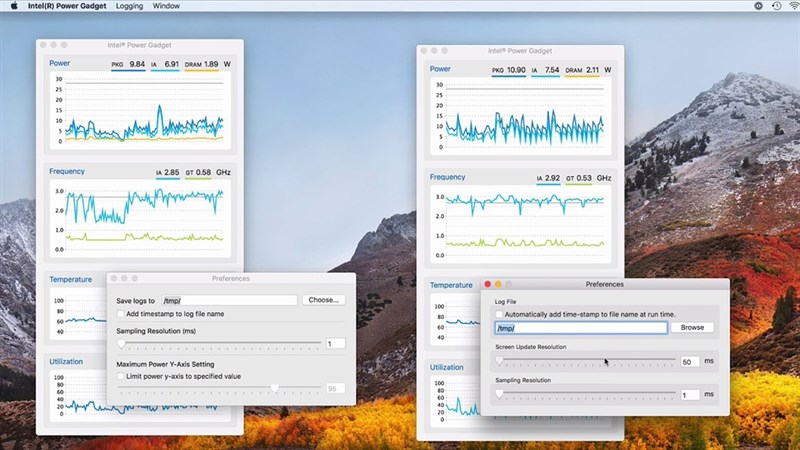Click the Utilization heading in left window

tap(66, 362)
